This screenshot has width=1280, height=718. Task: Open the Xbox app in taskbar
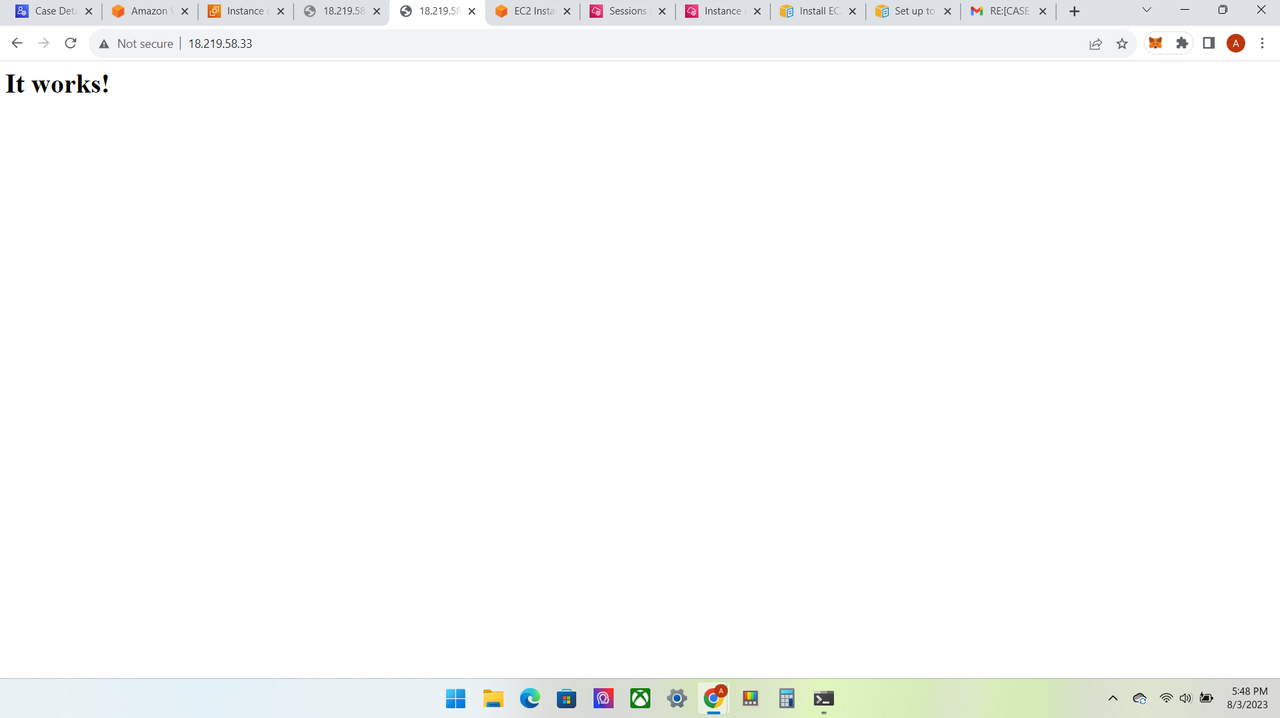(x=640, y=699)
